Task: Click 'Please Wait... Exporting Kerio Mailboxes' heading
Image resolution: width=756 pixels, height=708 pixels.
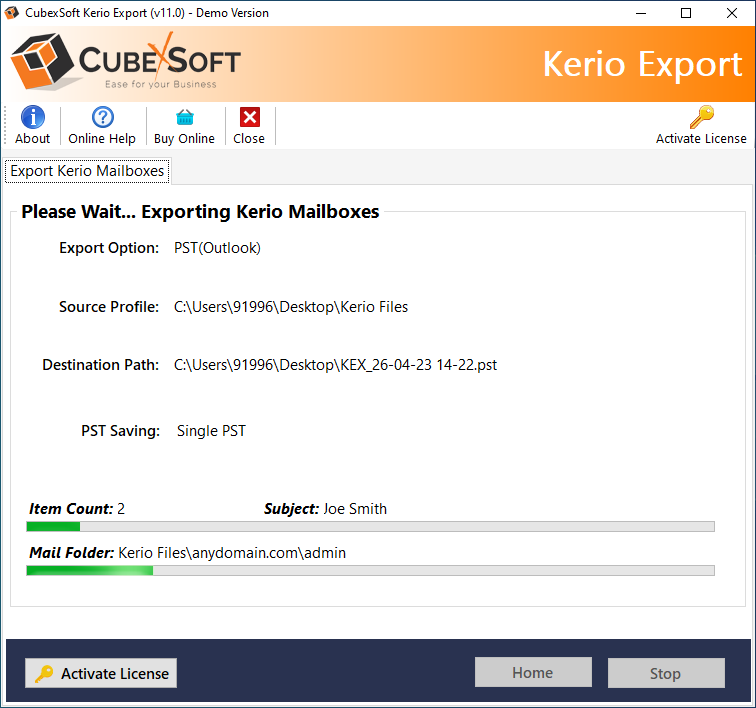Action: coord(200,212)
